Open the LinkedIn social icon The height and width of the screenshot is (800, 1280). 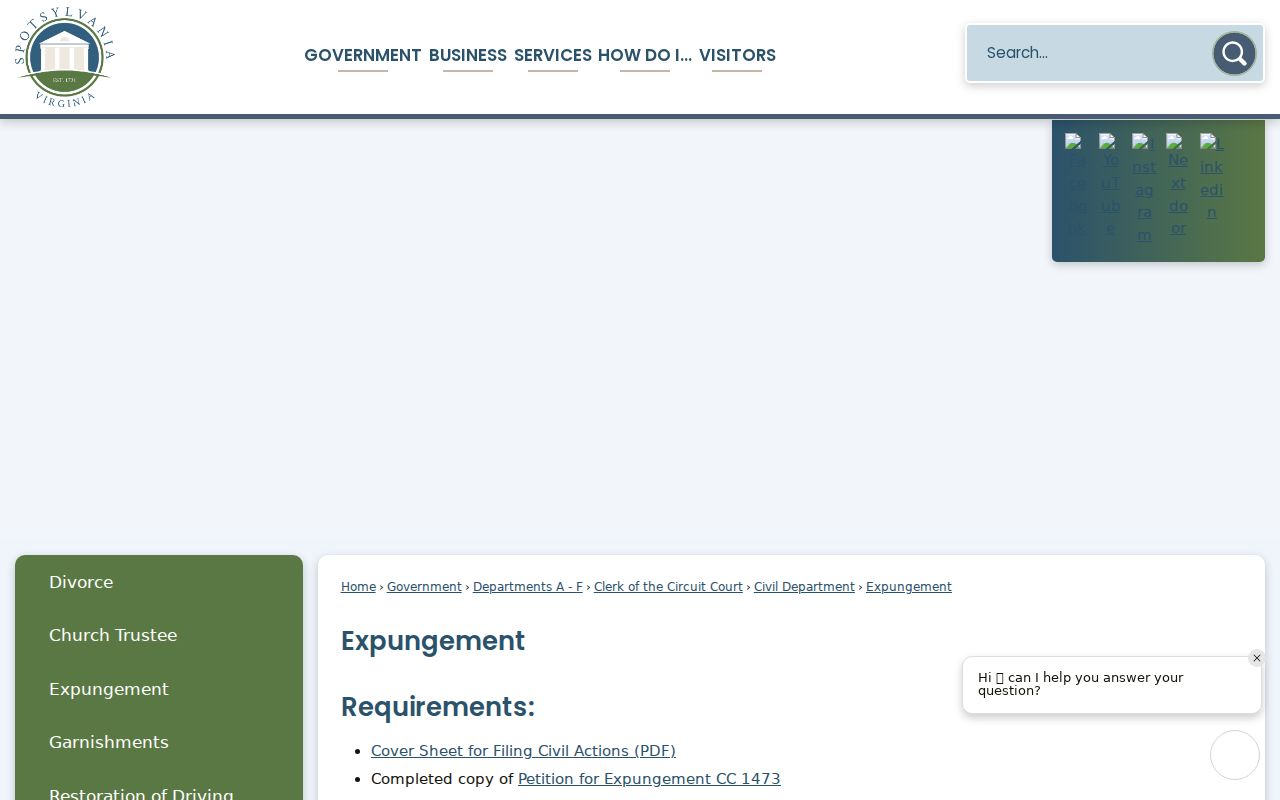[1211, 177]
